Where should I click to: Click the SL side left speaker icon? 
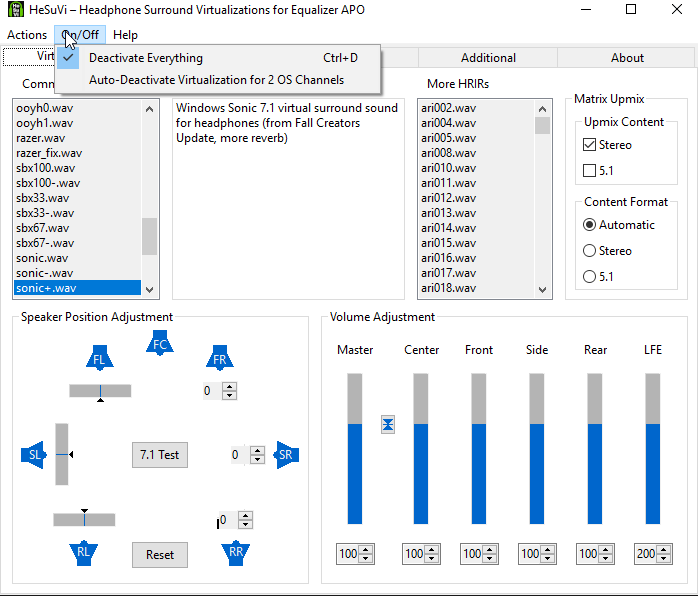[x=34, y=455]
